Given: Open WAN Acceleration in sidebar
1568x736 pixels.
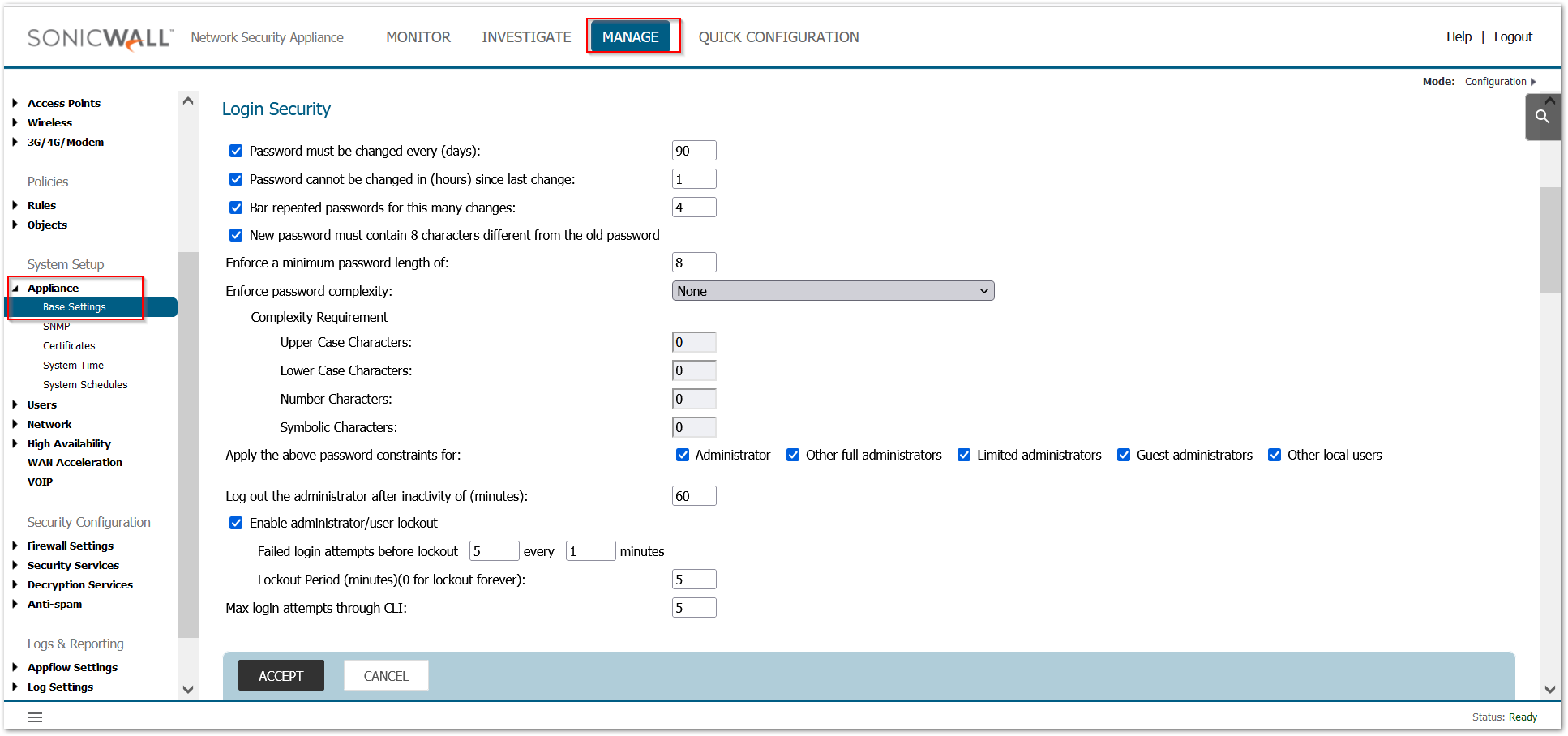Looking at the screenshot, I should pos(75,463).
